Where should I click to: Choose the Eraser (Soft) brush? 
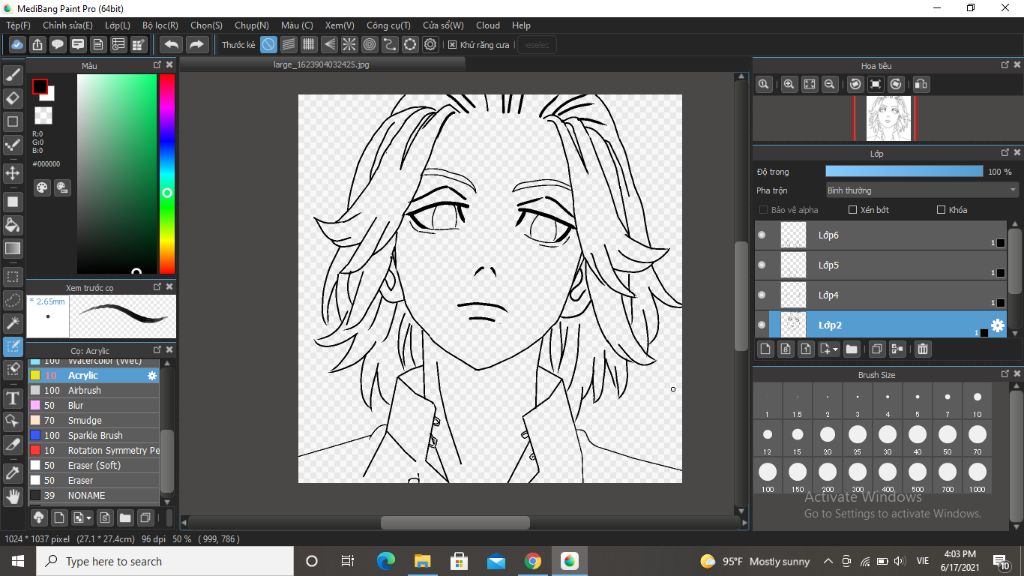94,466
